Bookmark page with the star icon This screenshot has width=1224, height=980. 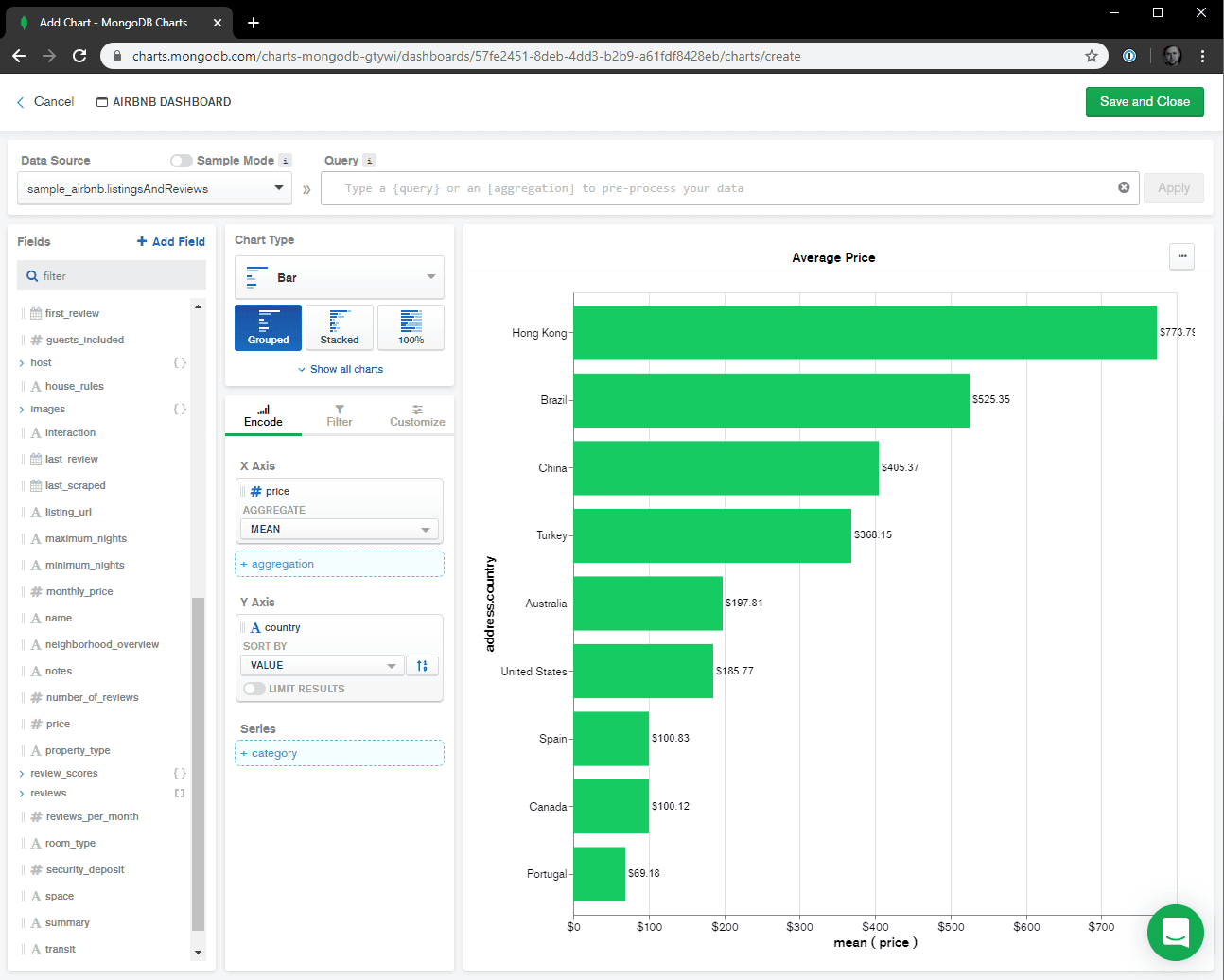(1091, 56)
